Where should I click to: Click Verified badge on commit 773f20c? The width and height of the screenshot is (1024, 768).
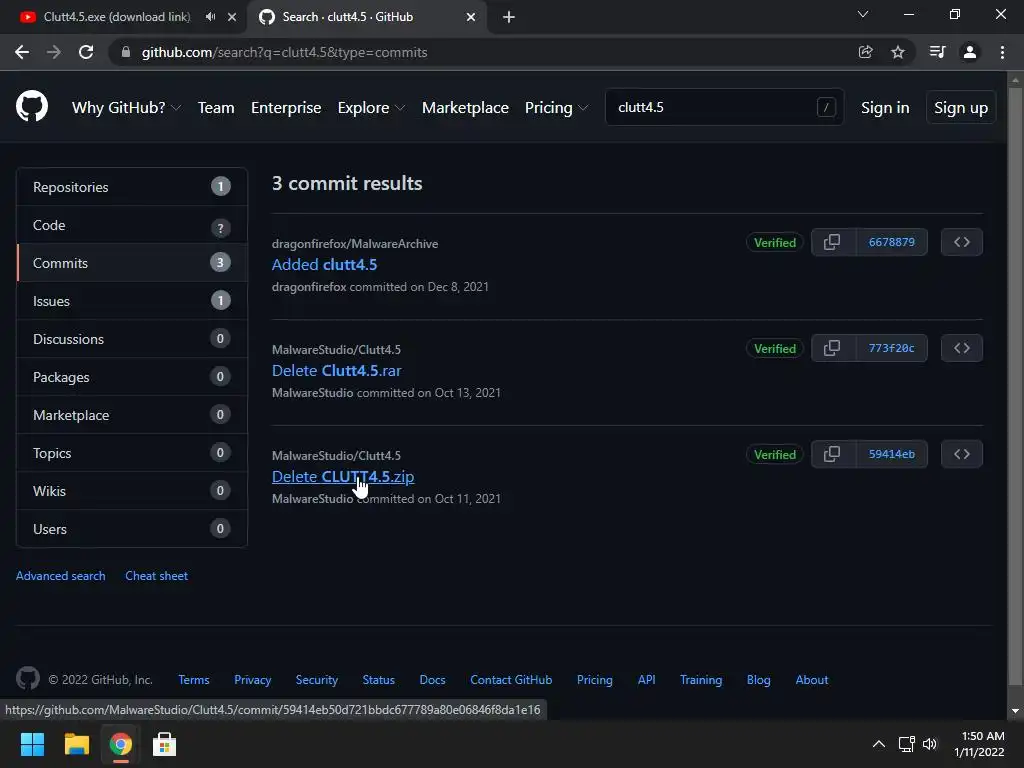click(775, 348)
